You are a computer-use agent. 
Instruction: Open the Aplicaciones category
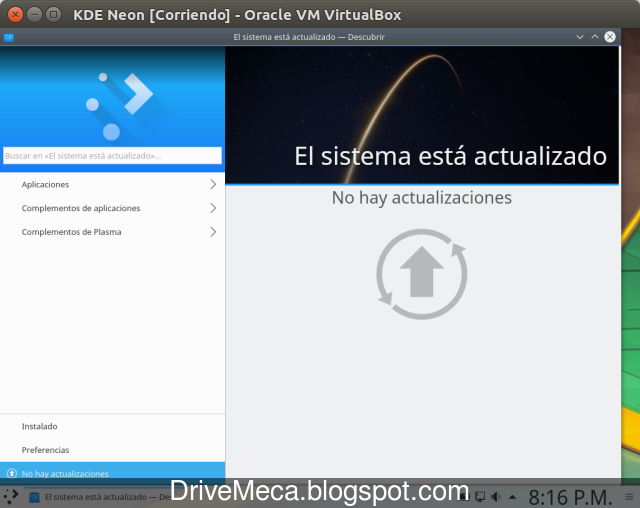[112, 184]
